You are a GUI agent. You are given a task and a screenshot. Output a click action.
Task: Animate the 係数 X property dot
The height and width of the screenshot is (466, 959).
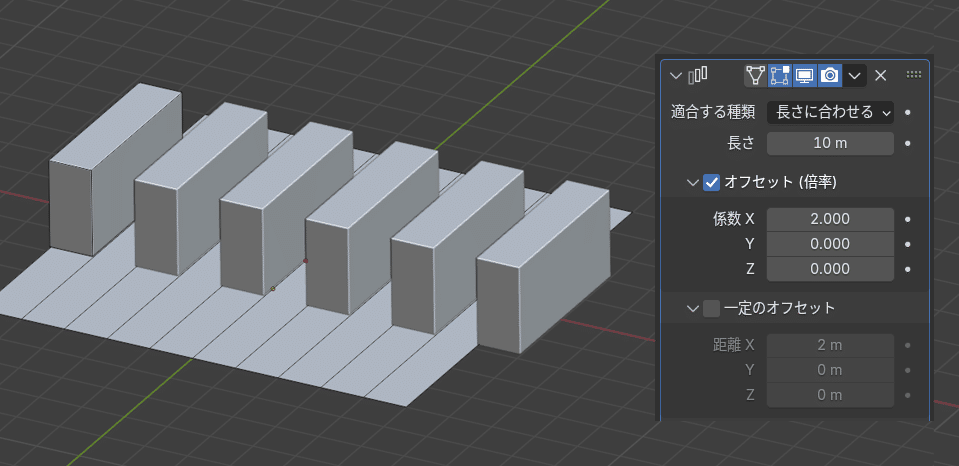(908, 219)
